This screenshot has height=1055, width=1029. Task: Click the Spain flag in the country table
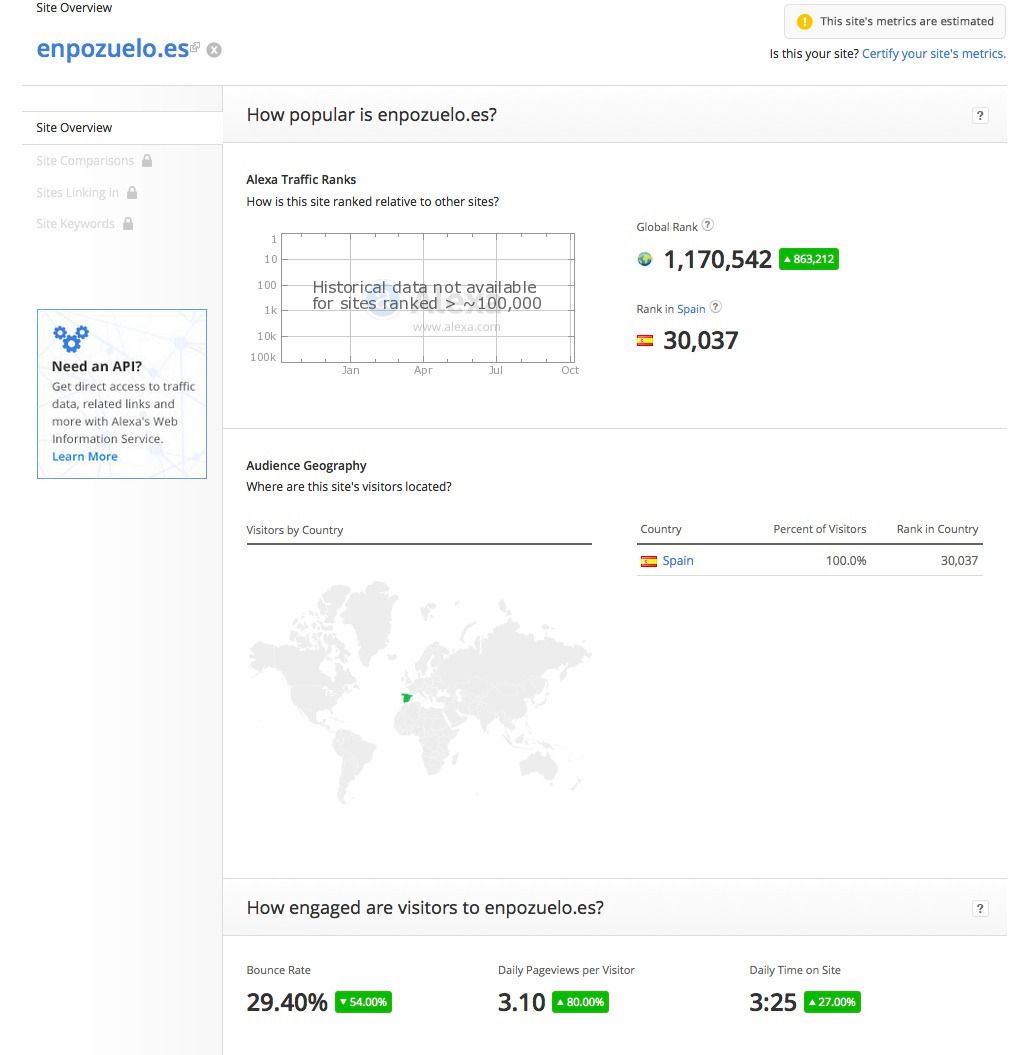pos(649,561)
